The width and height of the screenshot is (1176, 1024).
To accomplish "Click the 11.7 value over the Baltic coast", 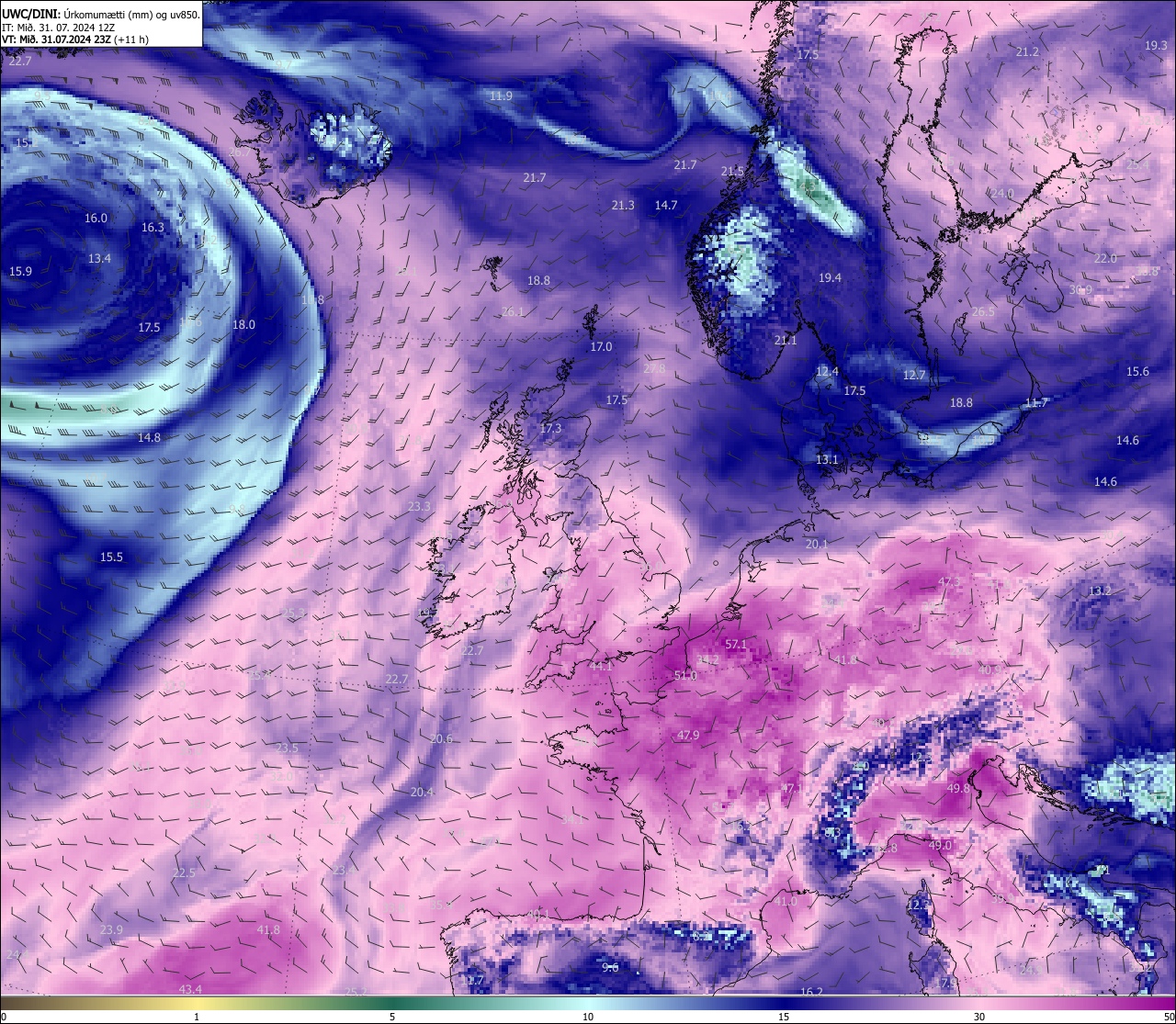I will coord(1036,402).
